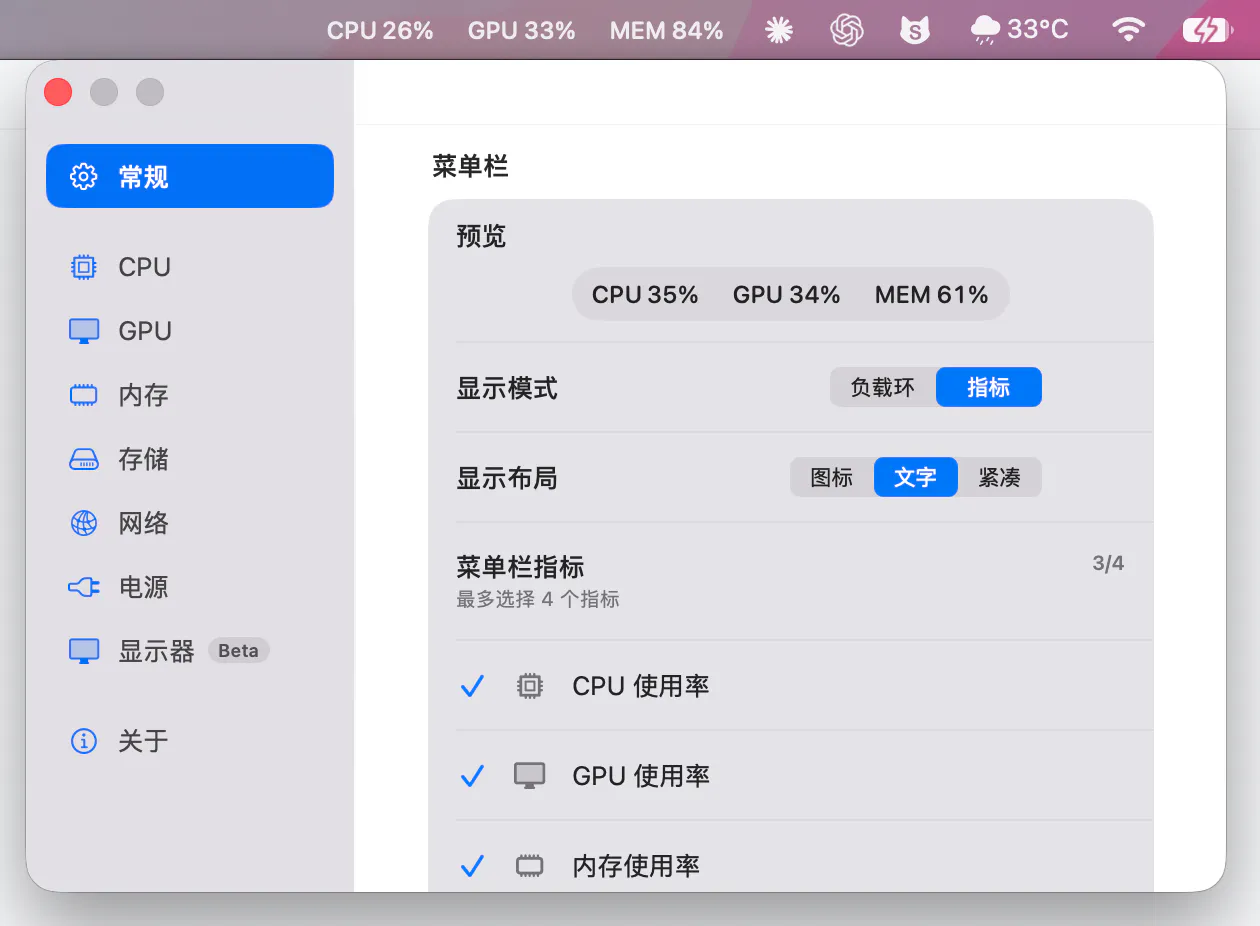Click the 网络 globe icon in sidebar
The image size is (1260, 926).
click(x=83, y=523)
